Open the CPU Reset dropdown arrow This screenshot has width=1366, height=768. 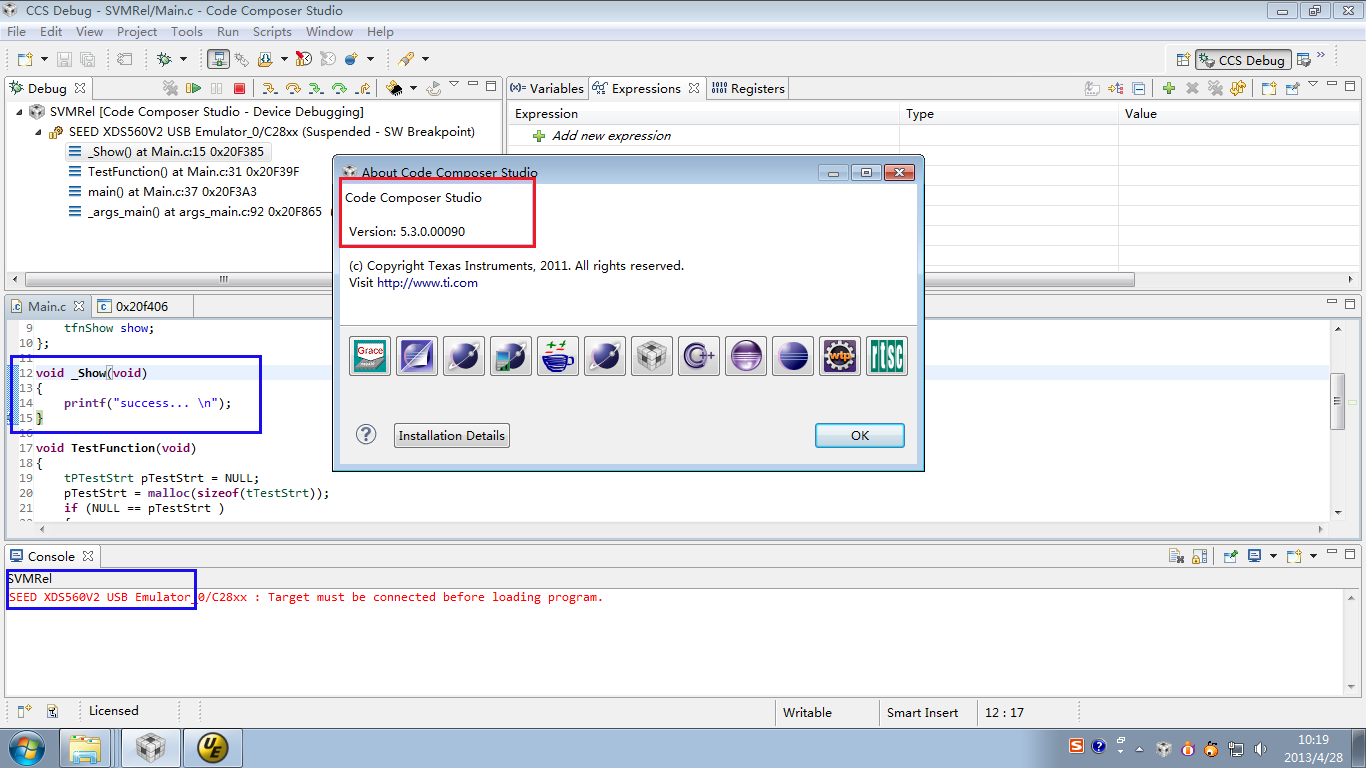click(x=413, y=89)
